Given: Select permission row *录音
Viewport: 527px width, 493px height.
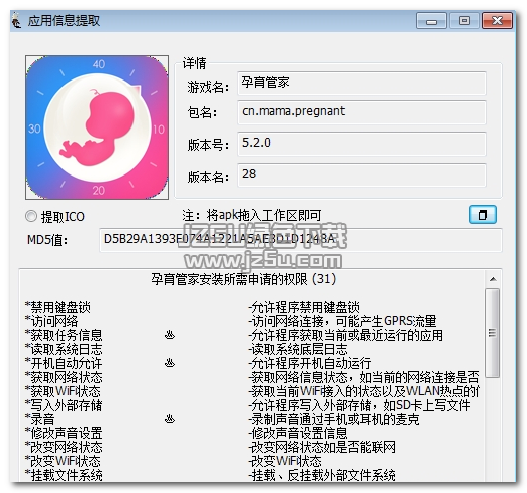Looking at the screenshot, I should point(39,419).
